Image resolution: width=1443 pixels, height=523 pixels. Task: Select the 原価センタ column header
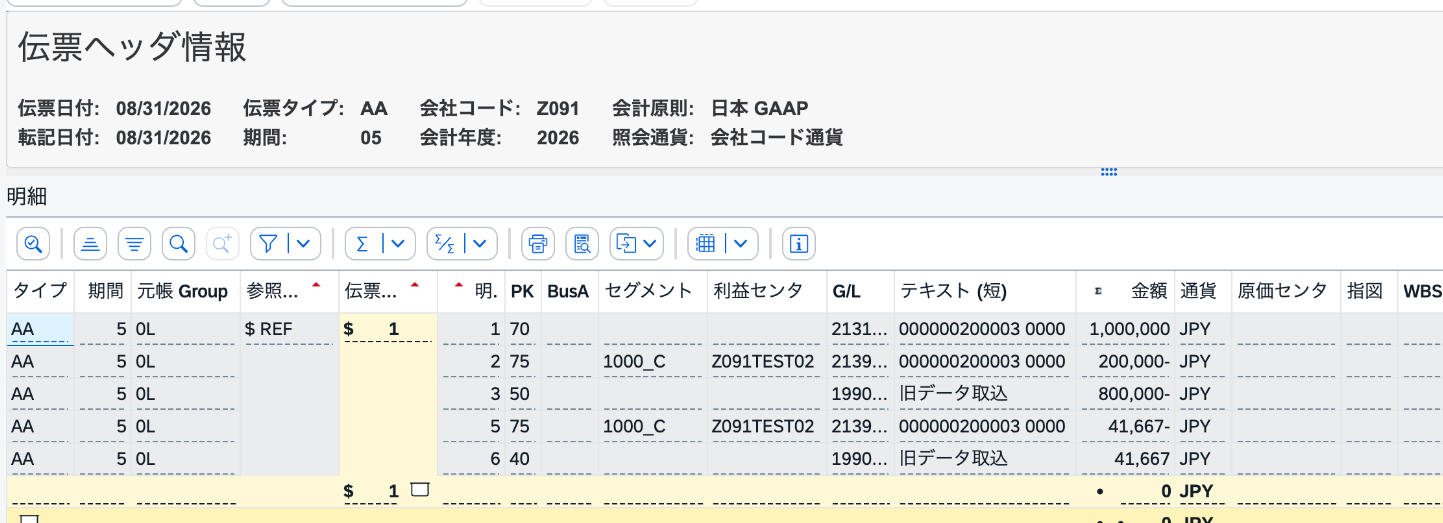click(1285, 291)
